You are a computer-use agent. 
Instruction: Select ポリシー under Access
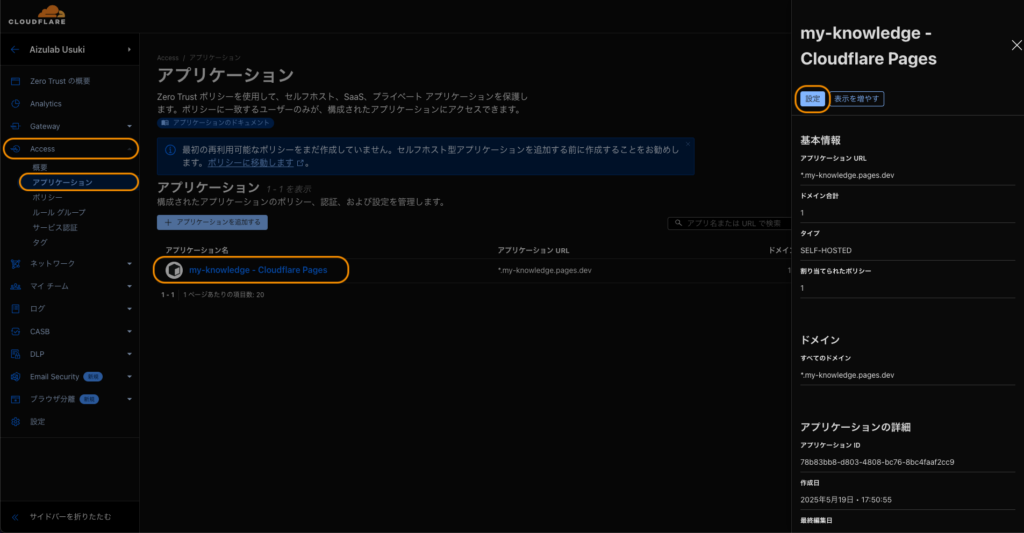(x=48, y=197)
